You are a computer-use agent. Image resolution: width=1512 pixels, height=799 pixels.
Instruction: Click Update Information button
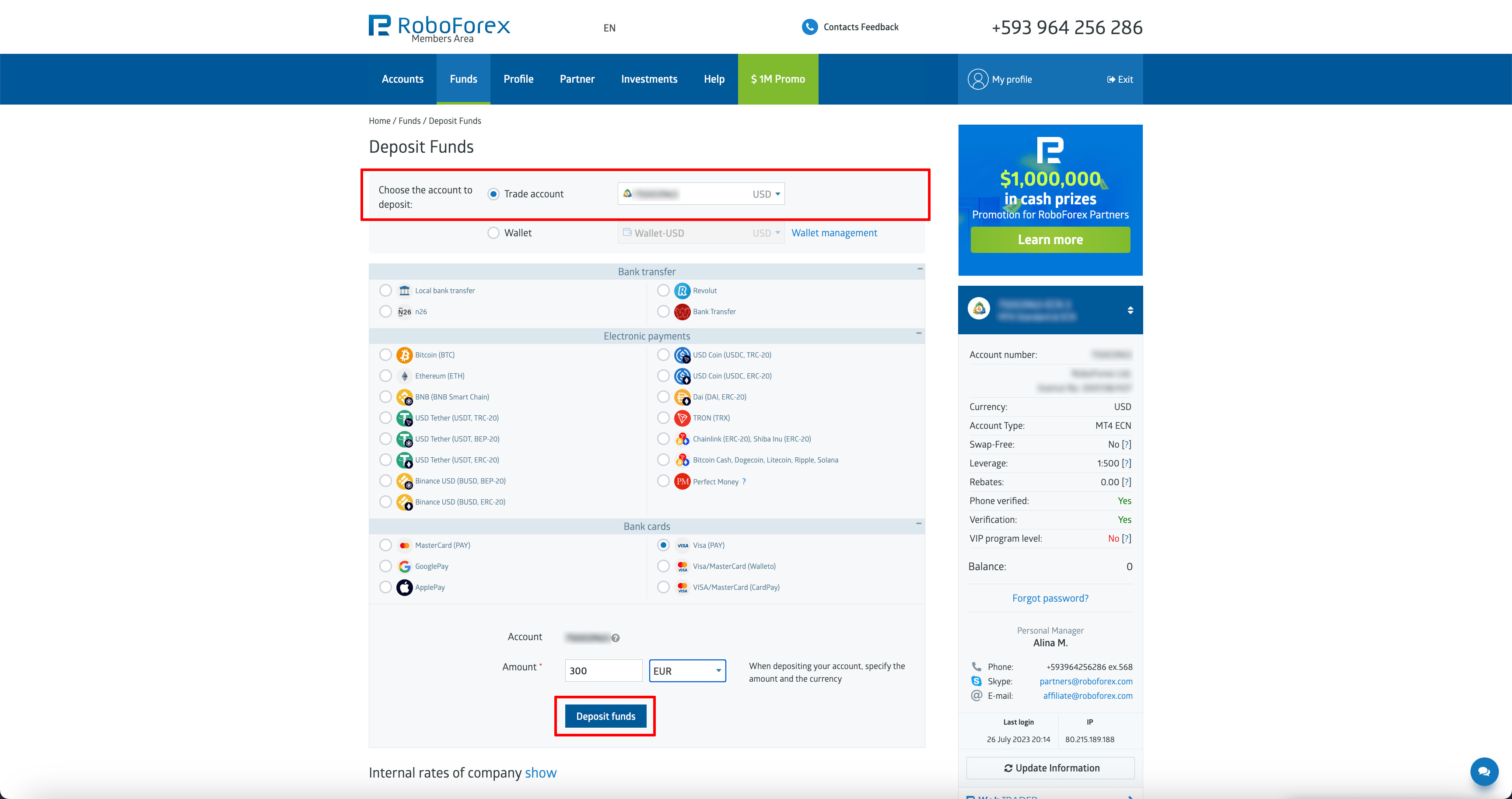click(1050, 768)
